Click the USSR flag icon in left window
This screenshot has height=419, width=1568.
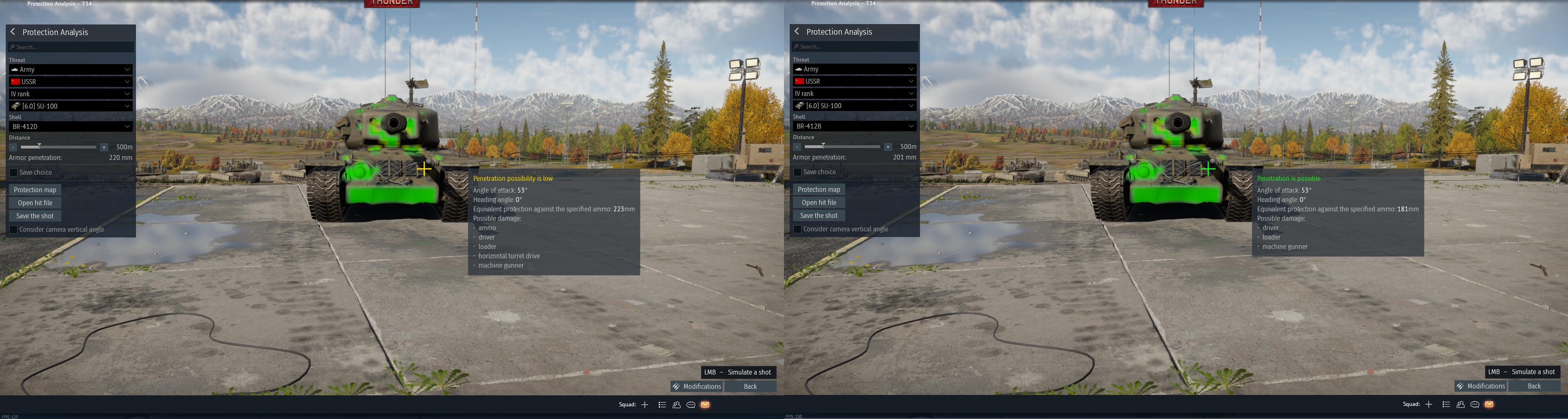click(15, 82)
